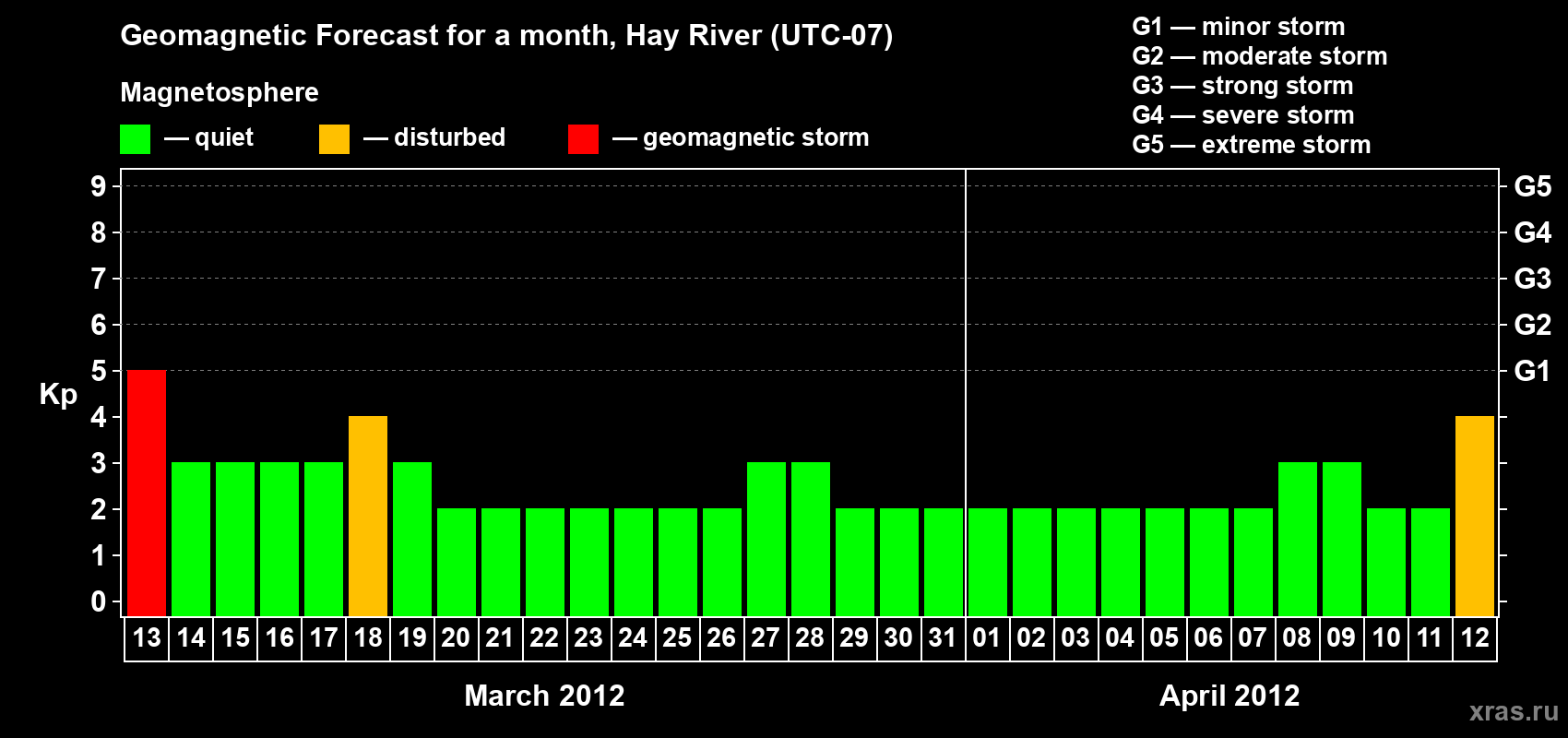This screenshot has width=1568, height=738.
Task: Click the April 2012 month label
Action: tap(1229, 696)
